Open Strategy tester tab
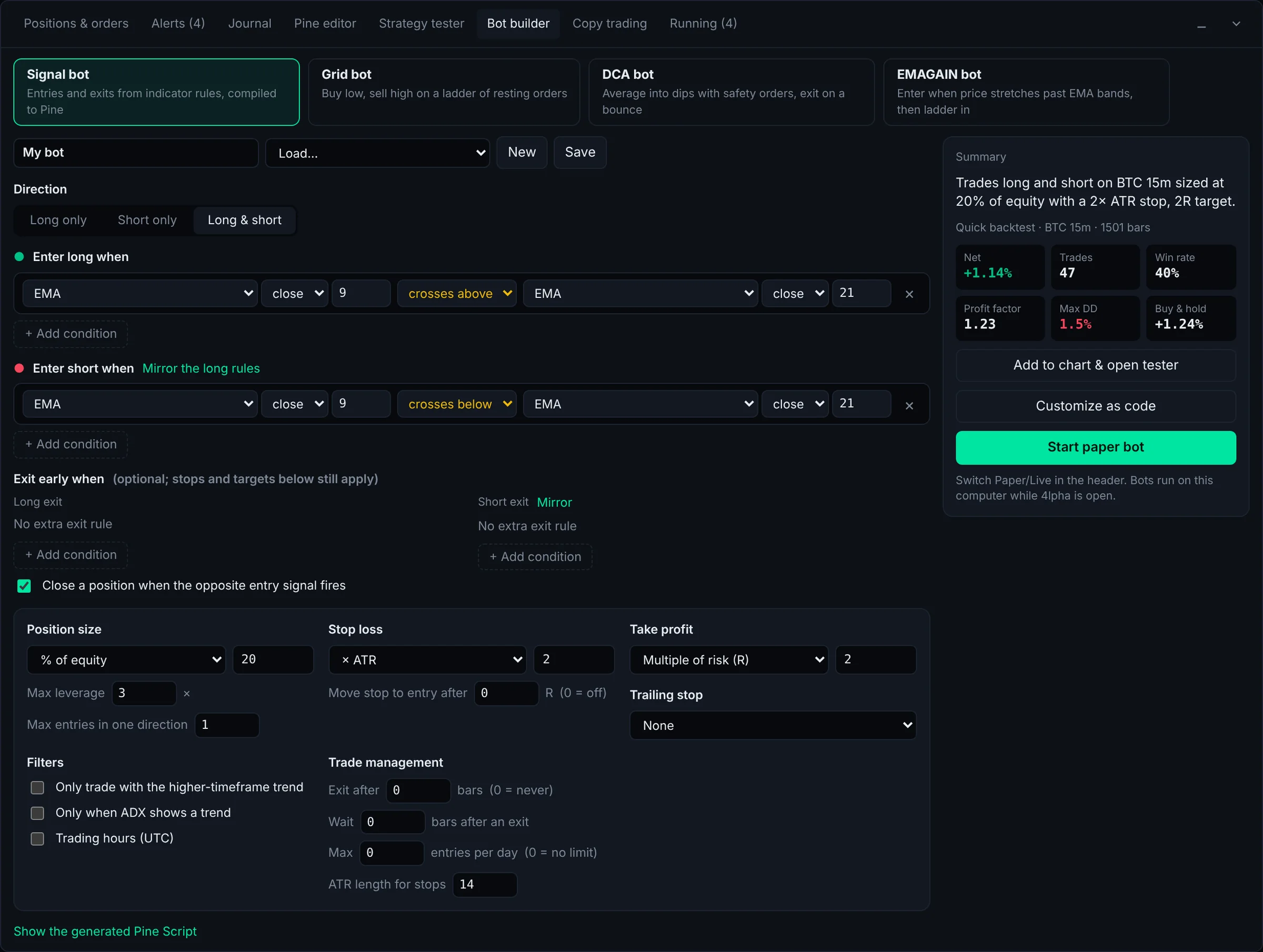 pos(422,23)
